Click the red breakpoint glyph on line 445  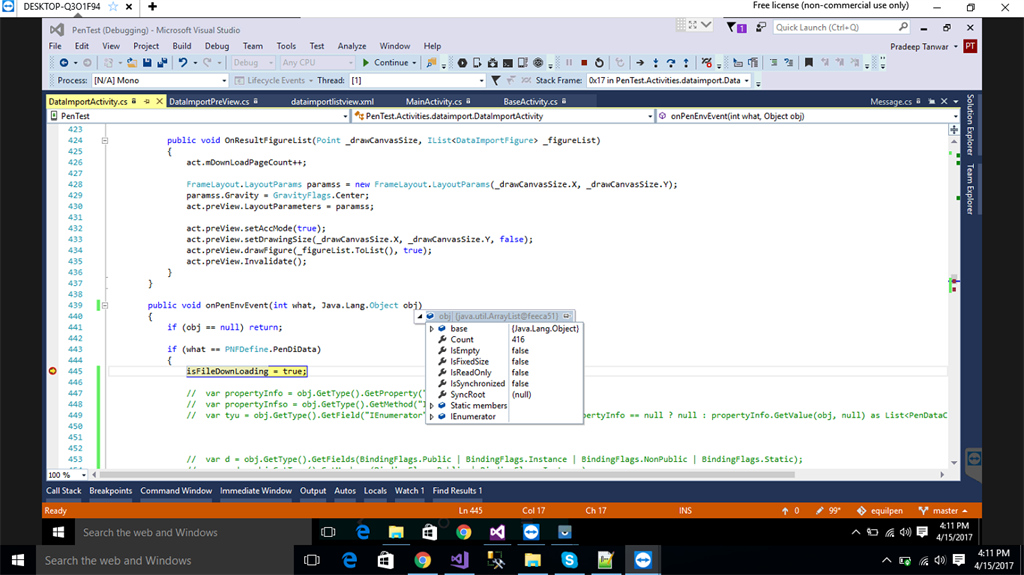(53, 371)
